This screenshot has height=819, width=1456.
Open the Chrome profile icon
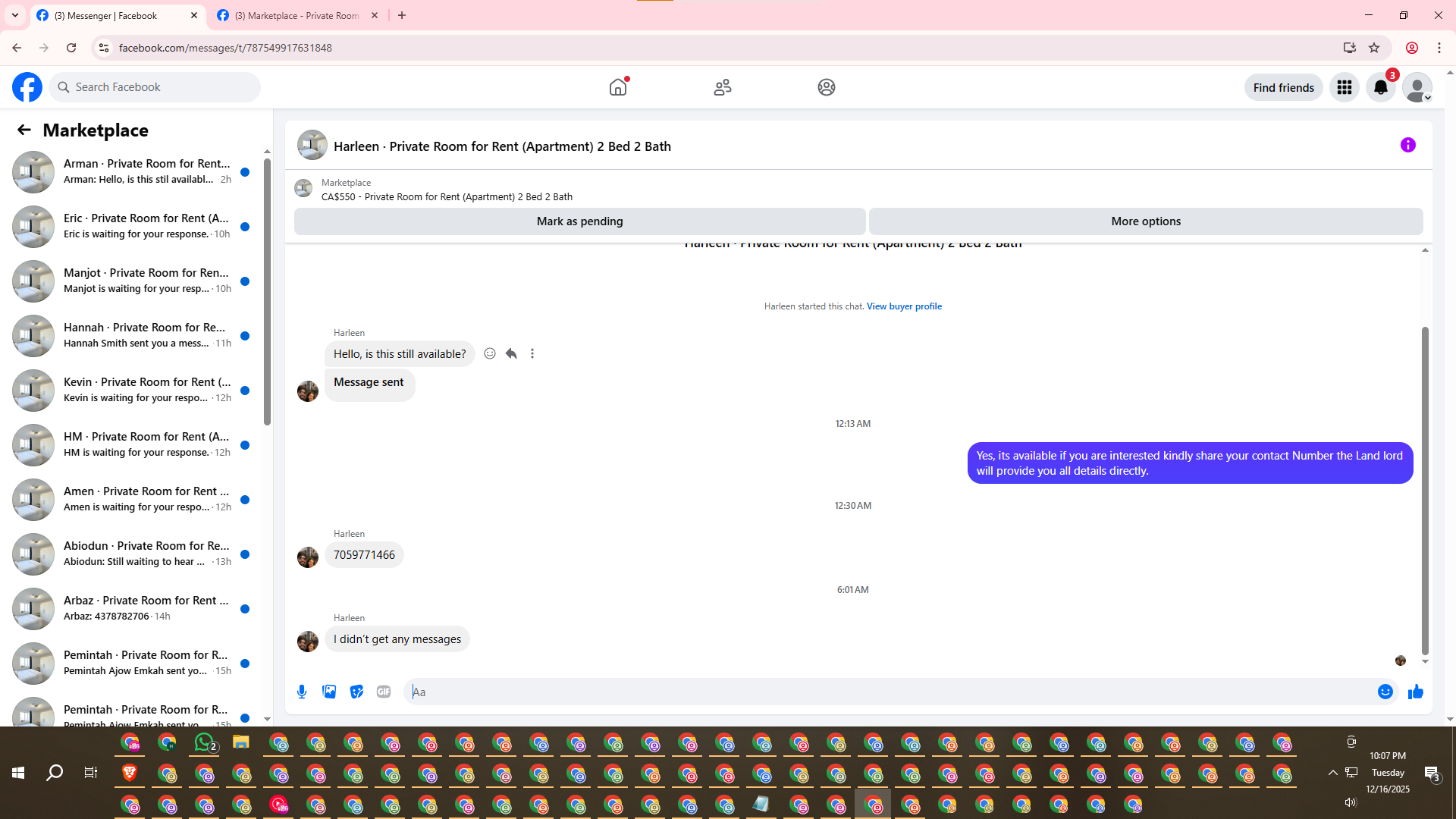click(x=1412, y=48)
